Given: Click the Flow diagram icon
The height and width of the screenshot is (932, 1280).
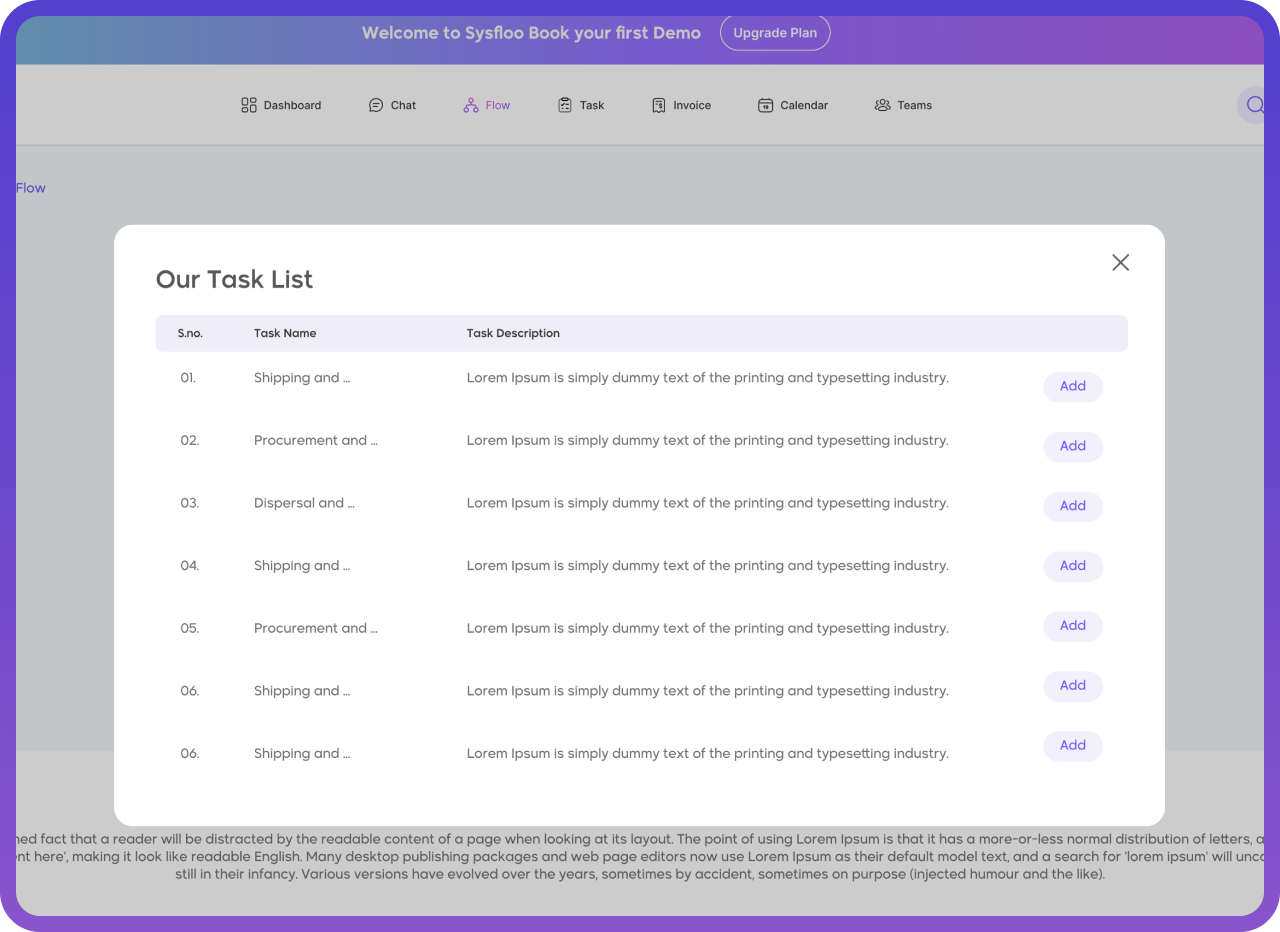Looking at the screenshot, I should [471, 105].
